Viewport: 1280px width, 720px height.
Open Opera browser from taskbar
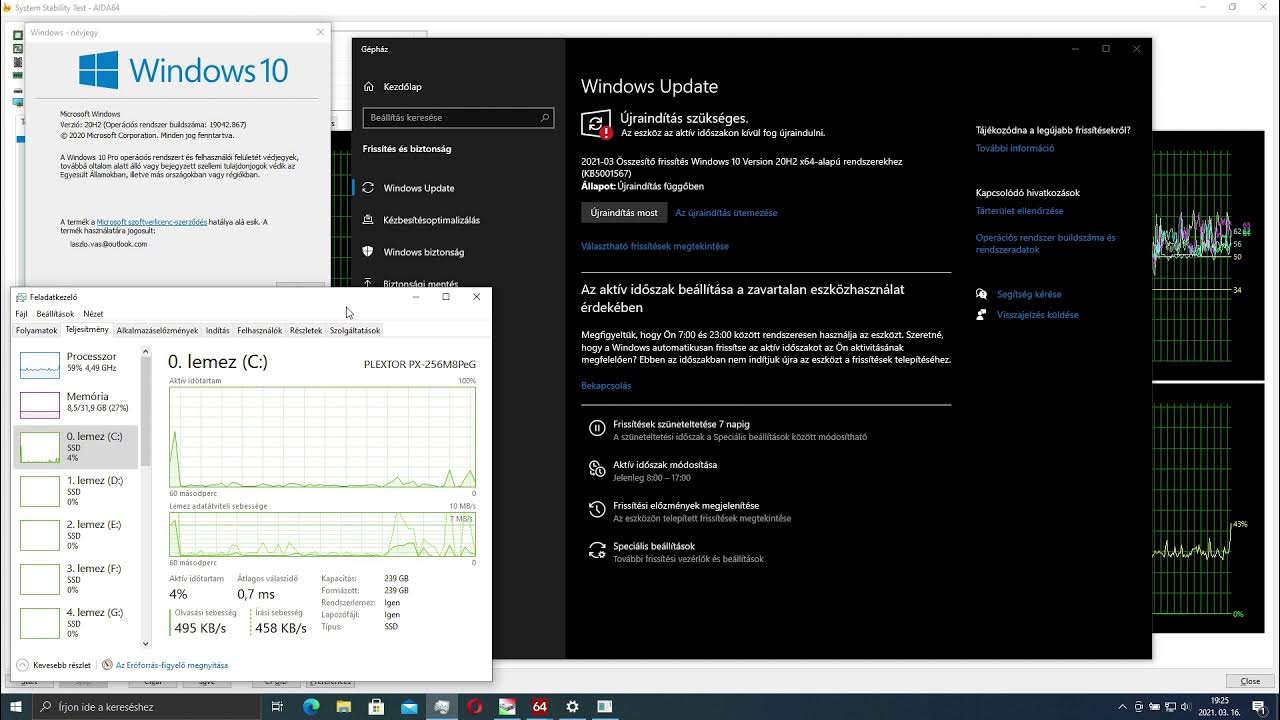tap(474, 707)
